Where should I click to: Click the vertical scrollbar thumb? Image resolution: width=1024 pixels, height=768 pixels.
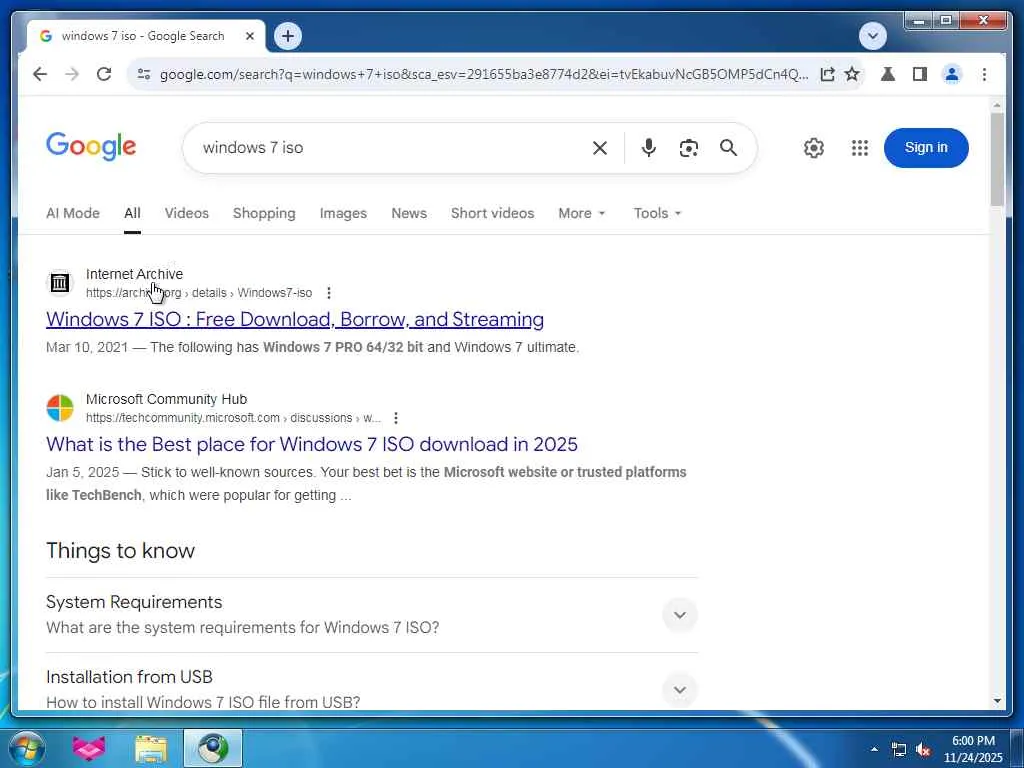tap(997, 159)
